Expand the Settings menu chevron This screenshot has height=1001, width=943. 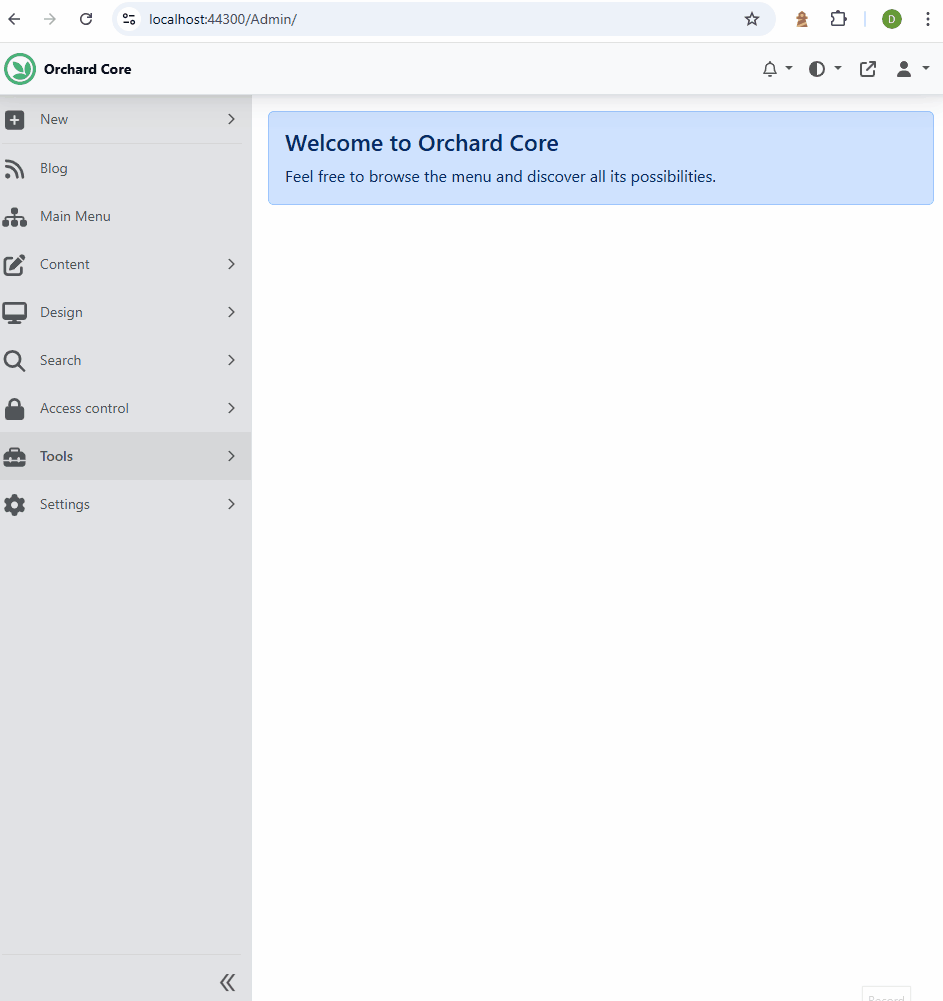[x=231, y=504]
